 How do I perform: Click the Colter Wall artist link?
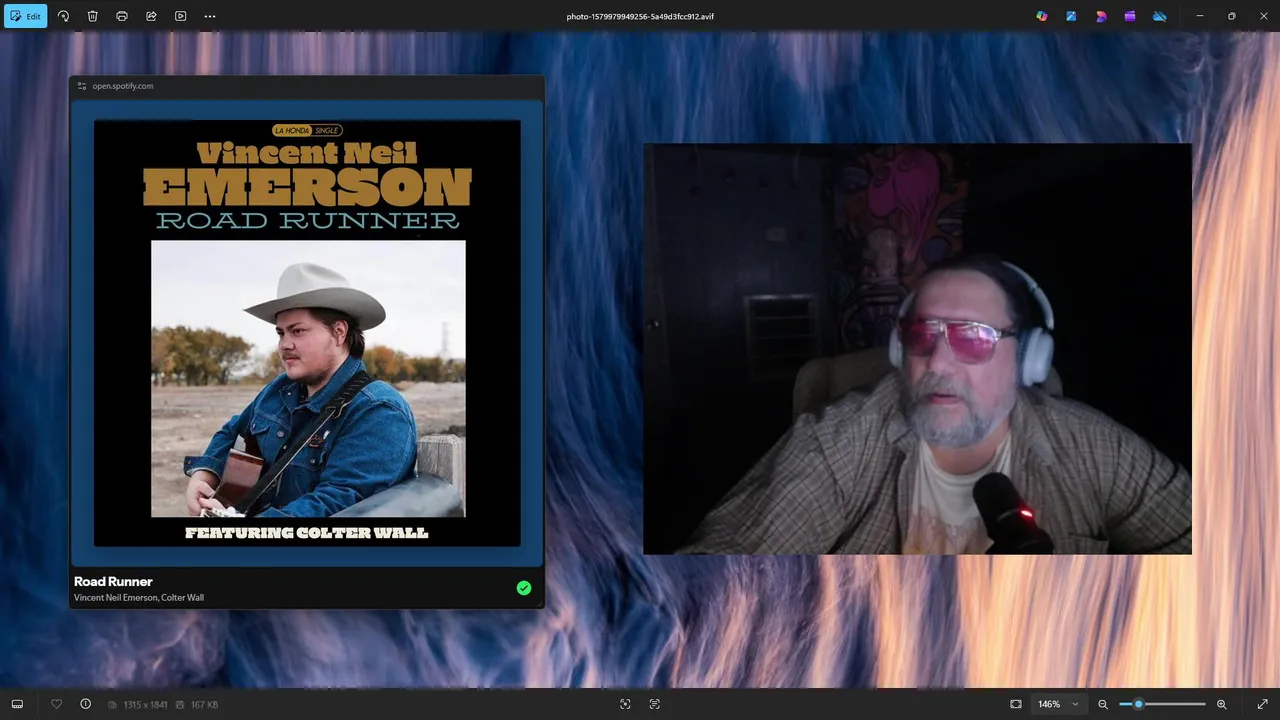pos(182,598)
